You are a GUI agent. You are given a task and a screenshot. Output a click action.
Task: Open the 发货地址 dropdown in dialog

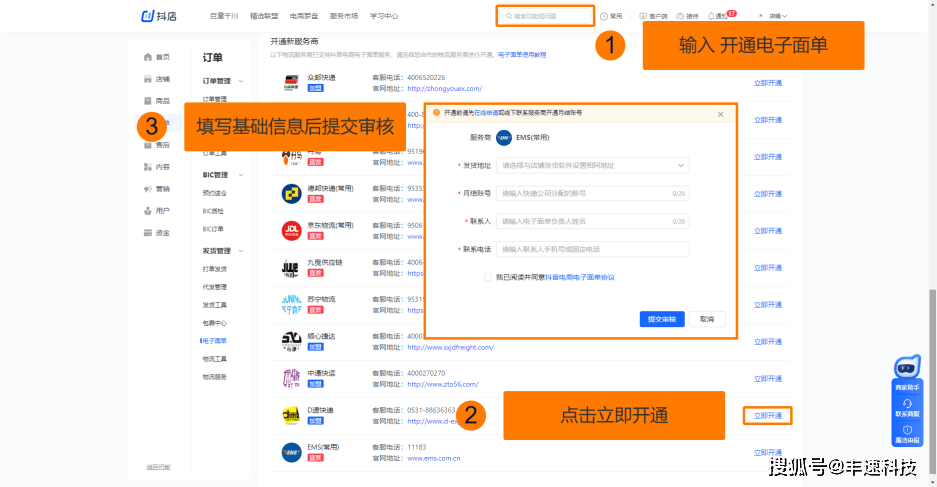[x=592, y=166]
